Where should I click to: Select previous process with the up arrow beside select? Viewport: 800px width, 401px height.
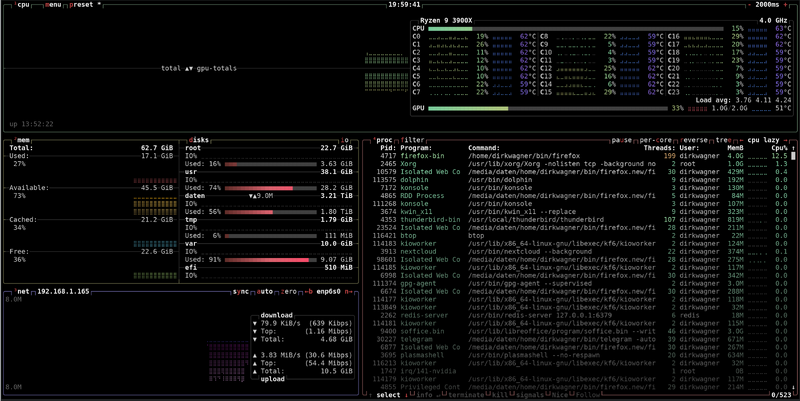click(371, 395)
